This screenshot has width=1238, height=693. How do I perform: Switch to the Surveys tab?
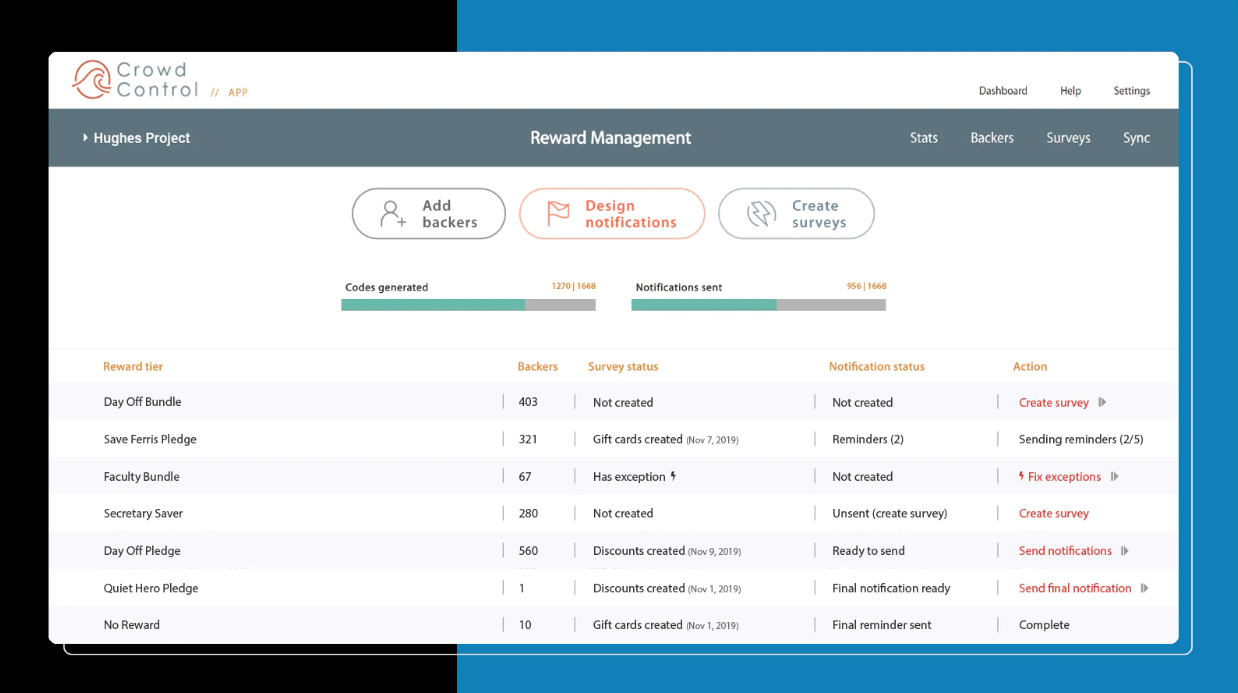click(x=1068, y=138)
